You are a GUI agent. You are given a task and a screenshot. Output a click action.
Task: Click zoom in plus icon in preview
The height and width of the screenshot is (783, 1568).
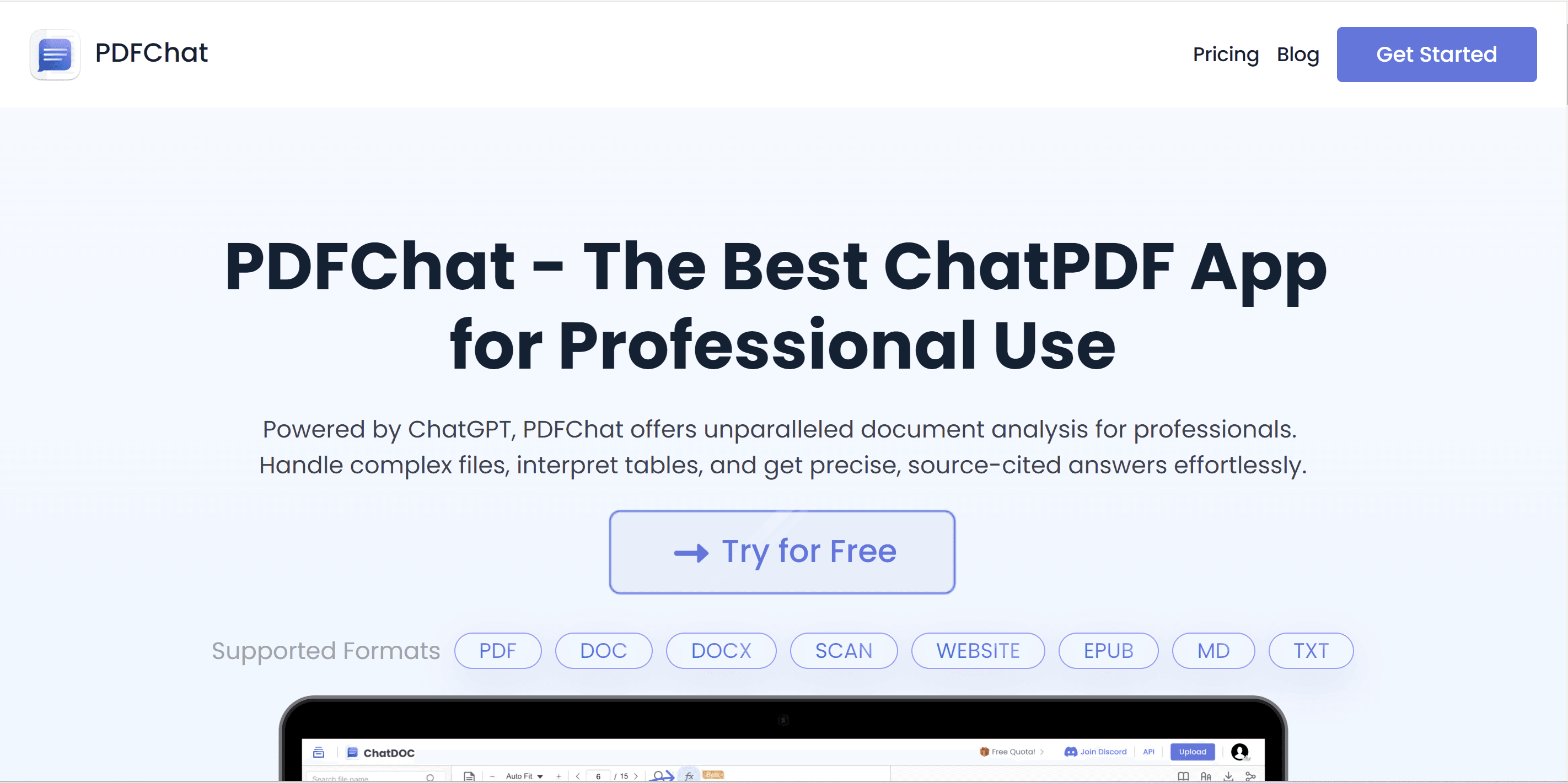pyautogui.click(x=558, y=776)
